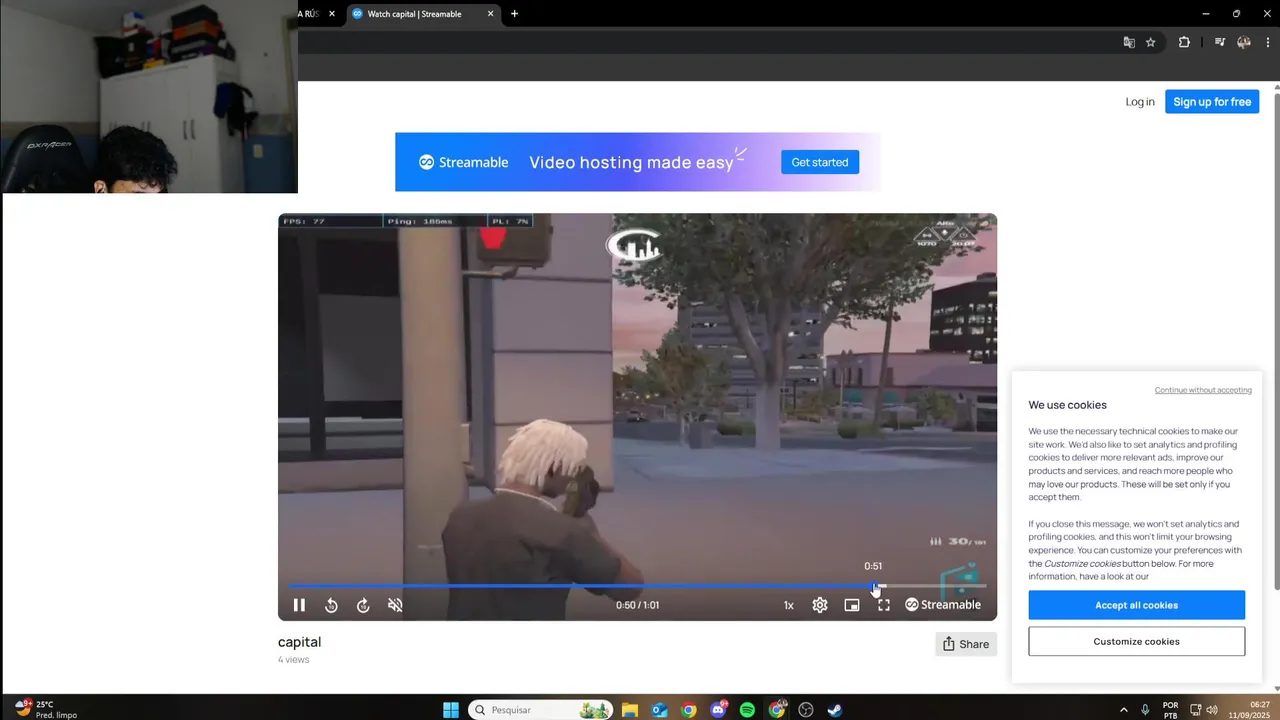1280x720 pixels.
Task: Open the browser extensions menu
Action: tap(1184, 42)
